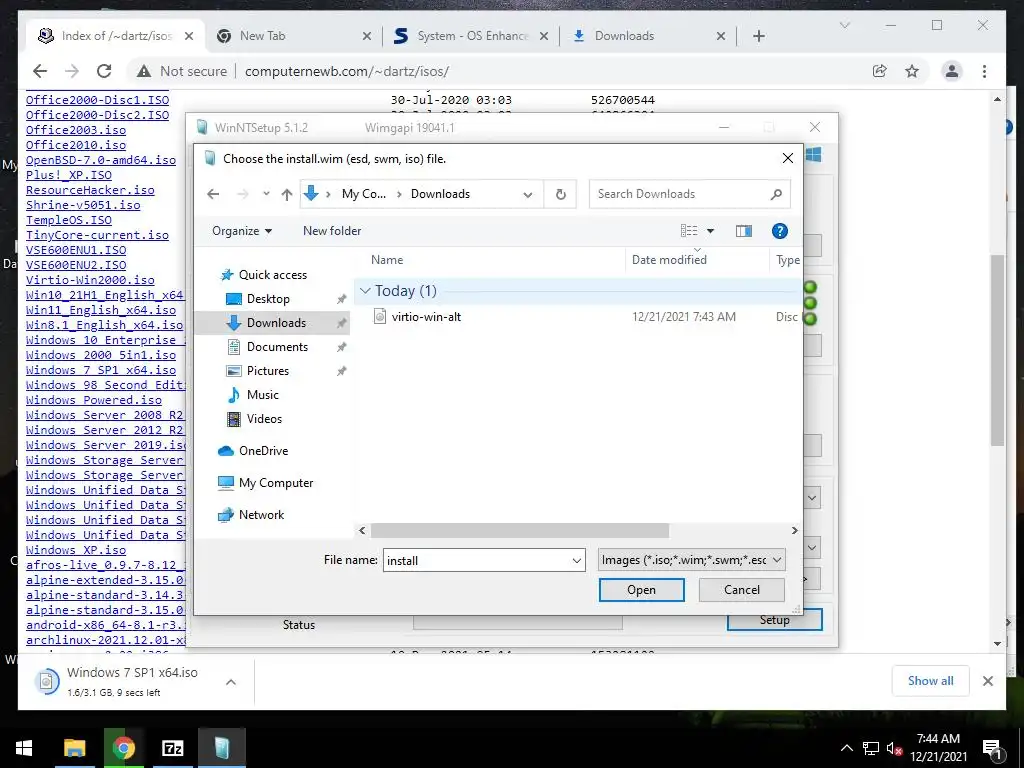Open a new Chrome tab

click(758, 36)
